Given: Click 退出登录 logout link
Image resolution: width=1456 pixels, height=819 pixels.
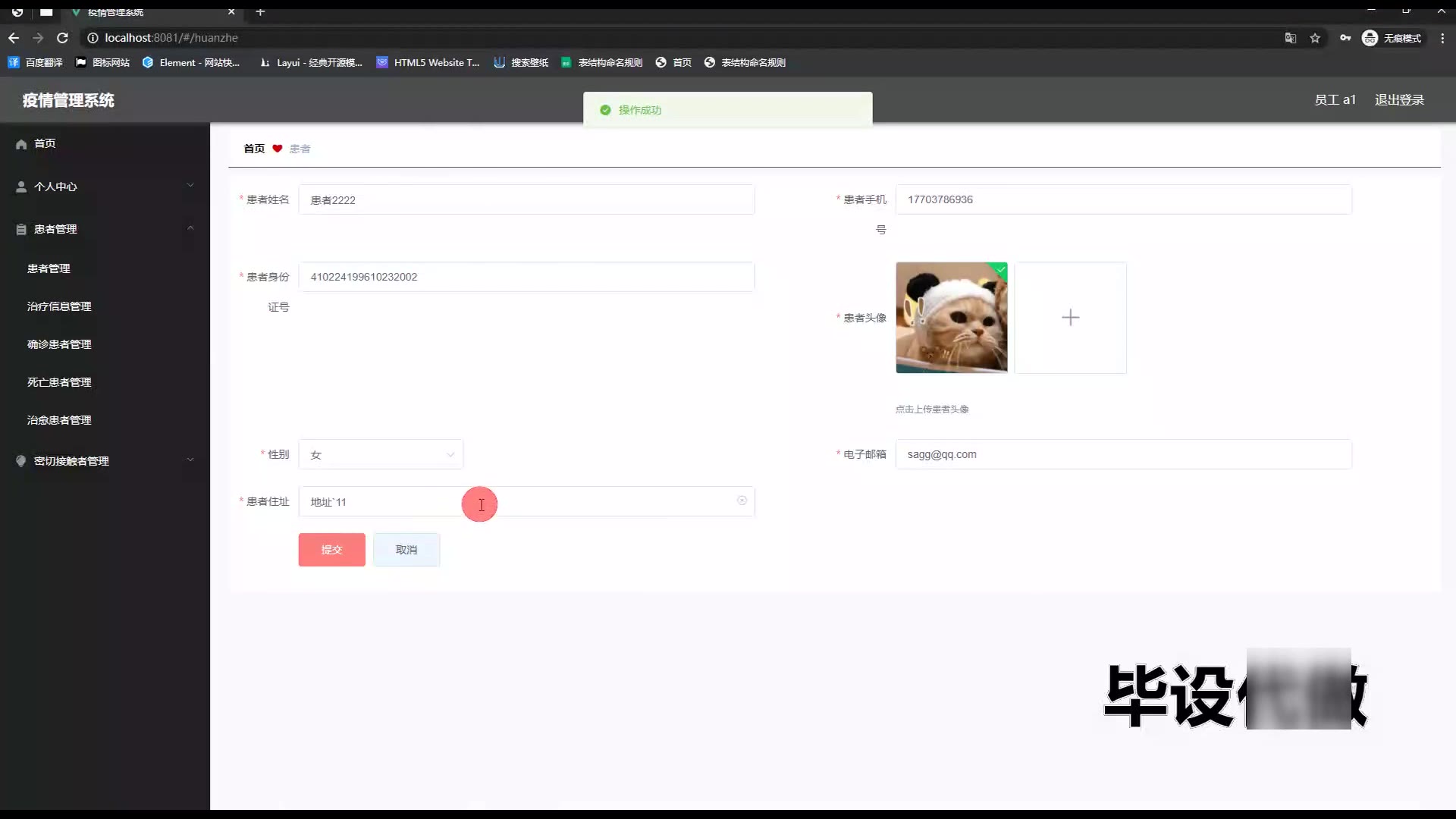Looking at the screenshot, I should click(x=1399, y=100).
